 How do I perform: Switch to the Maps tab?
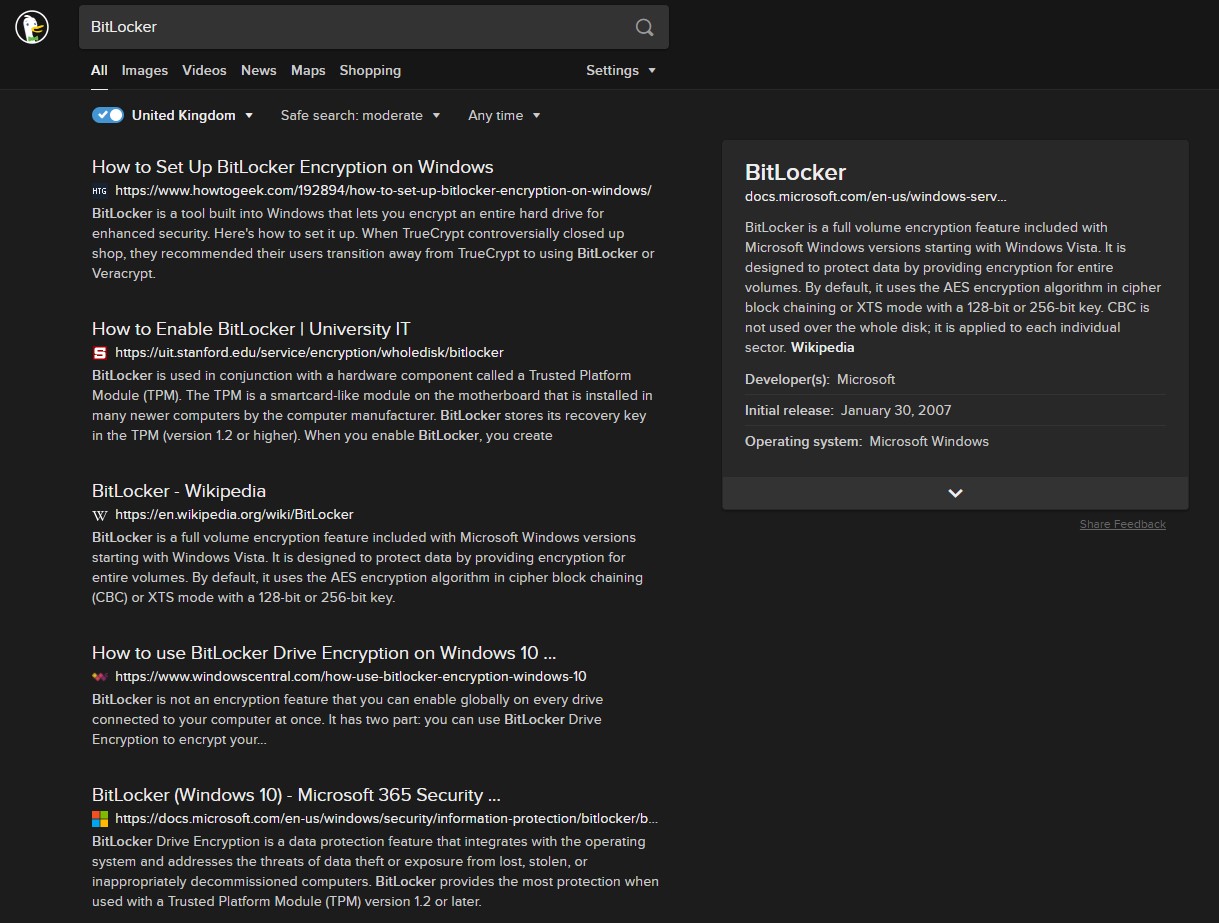coord(308,70)
